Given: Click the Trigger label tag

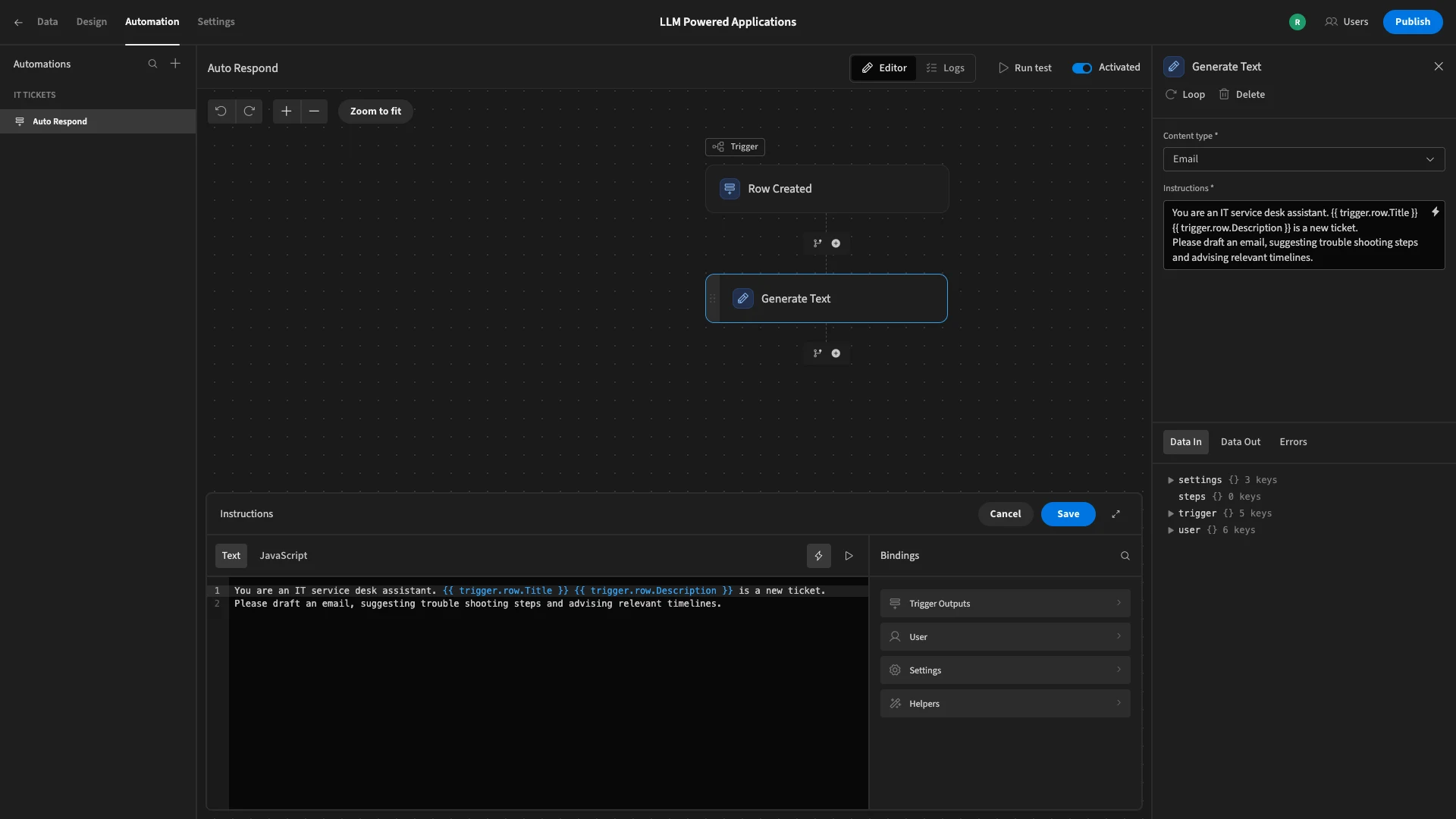Looking at the screenshot, I should pyautogui.click(x=735, y=147).
